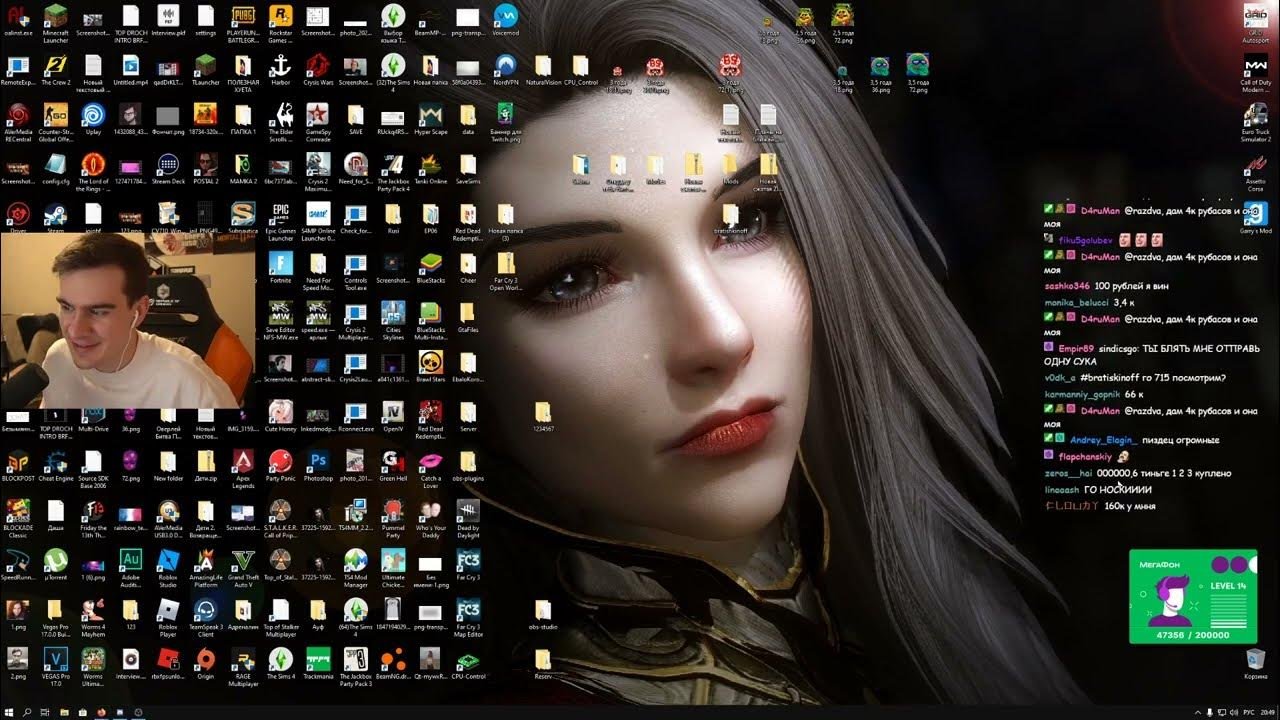Select the Uplay desktop icon
Screen dimensions: 1280x720
[93, 115]
